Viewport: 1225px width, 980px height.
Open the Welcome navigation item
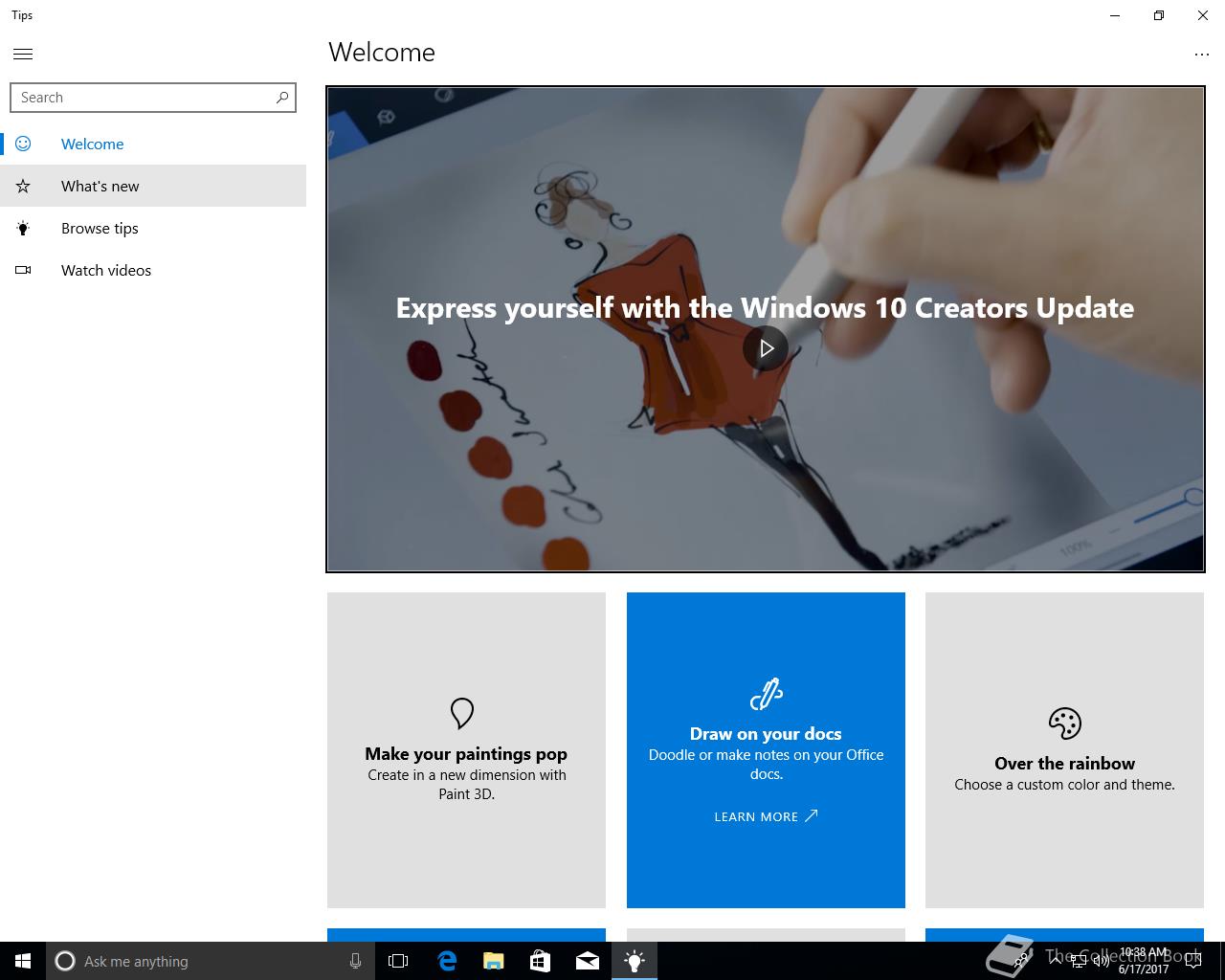coord(153,144)
